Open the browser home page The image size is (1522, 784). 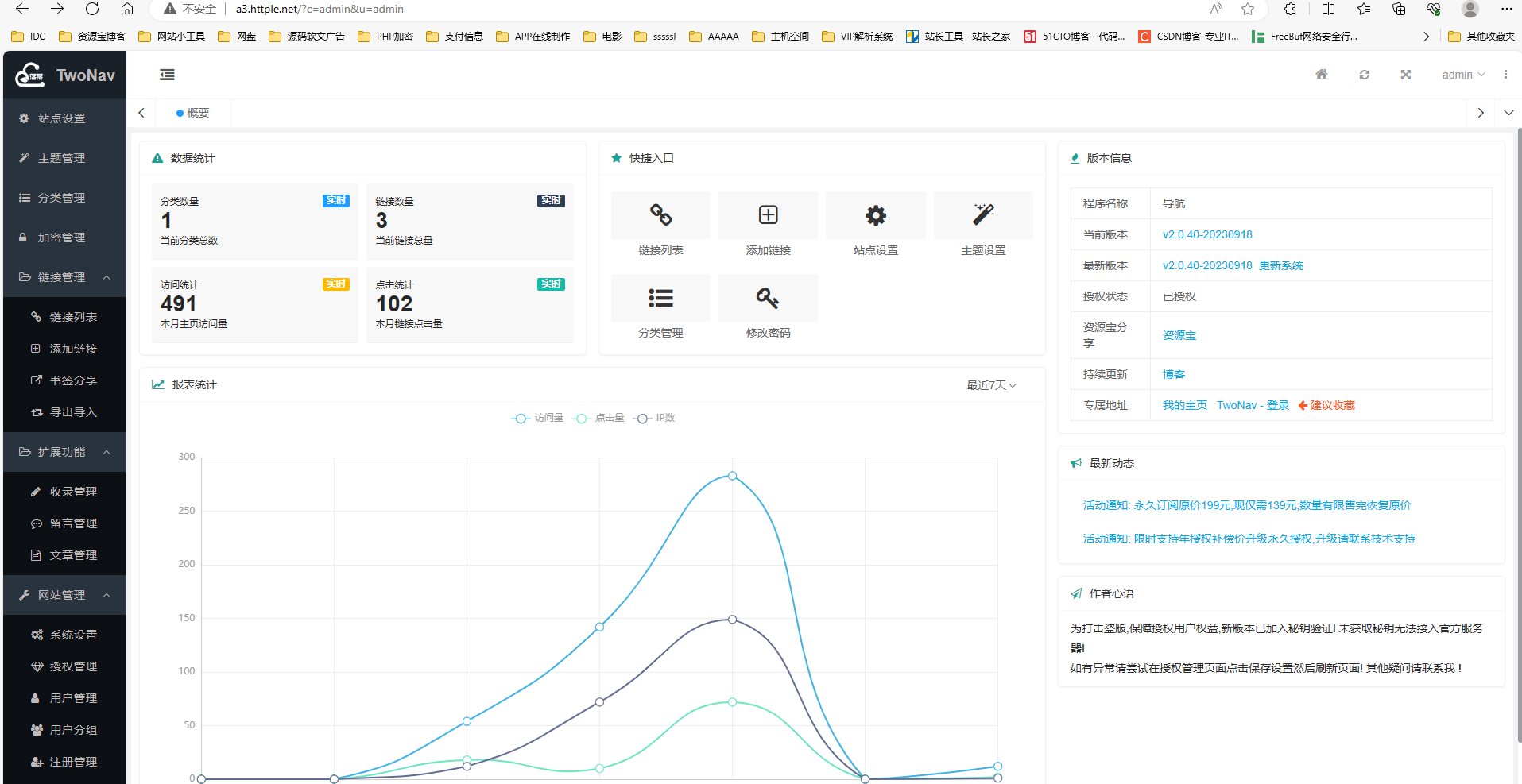[127, 9]
